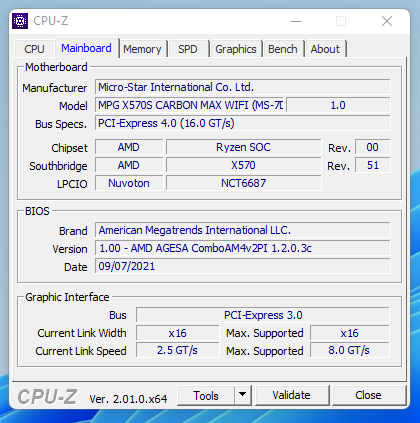This screenshot has height=423, width=420.
Task: Click the Southbridge Rev. value 51
Action: click(372, 165)
